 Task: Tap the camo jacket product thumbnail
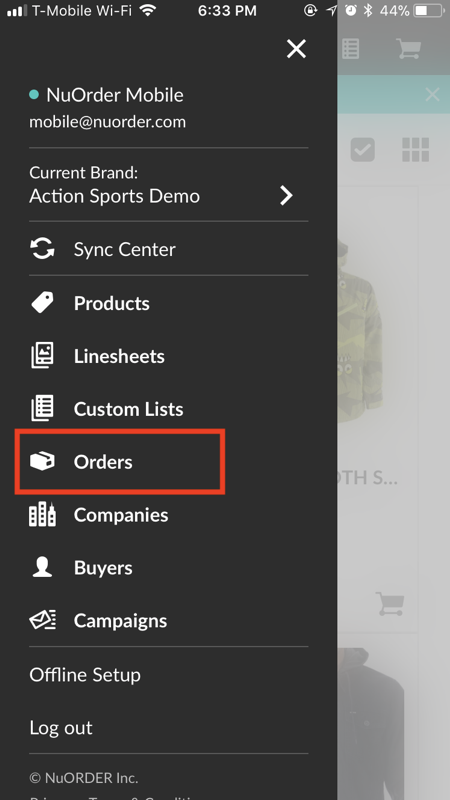360,332
